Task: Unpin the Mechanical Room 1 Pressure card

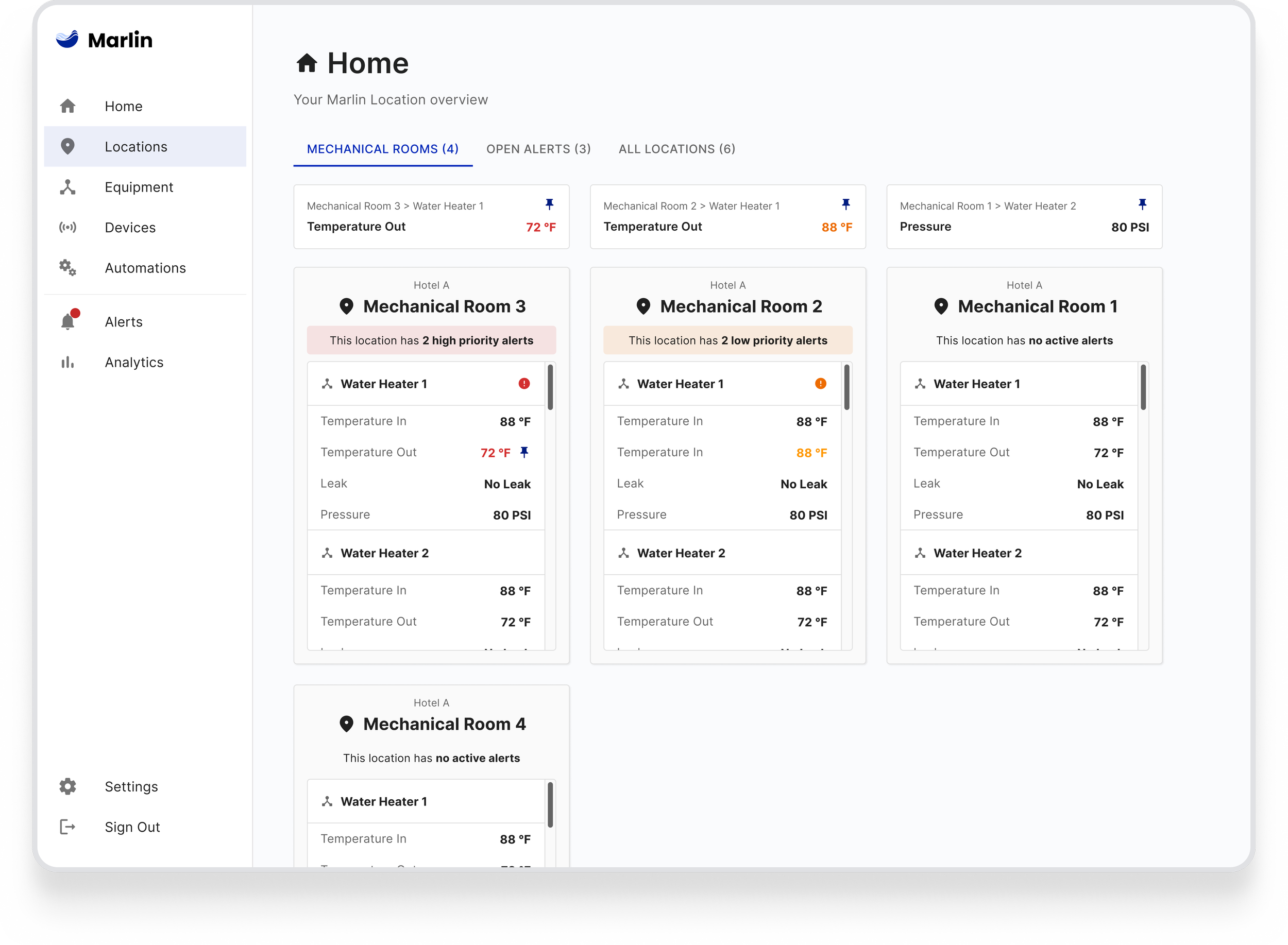Action: coord(1142,204)
